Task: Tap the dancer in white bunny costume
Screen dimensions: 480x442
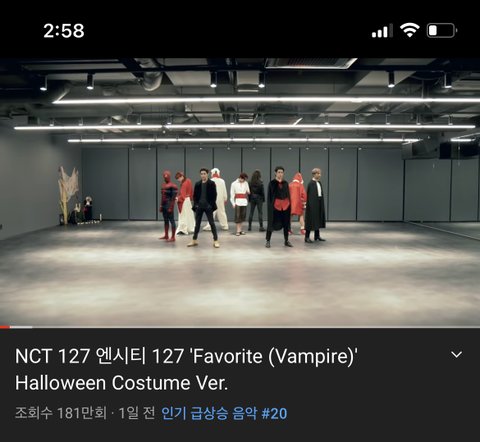Action: (x=220, y=199)
